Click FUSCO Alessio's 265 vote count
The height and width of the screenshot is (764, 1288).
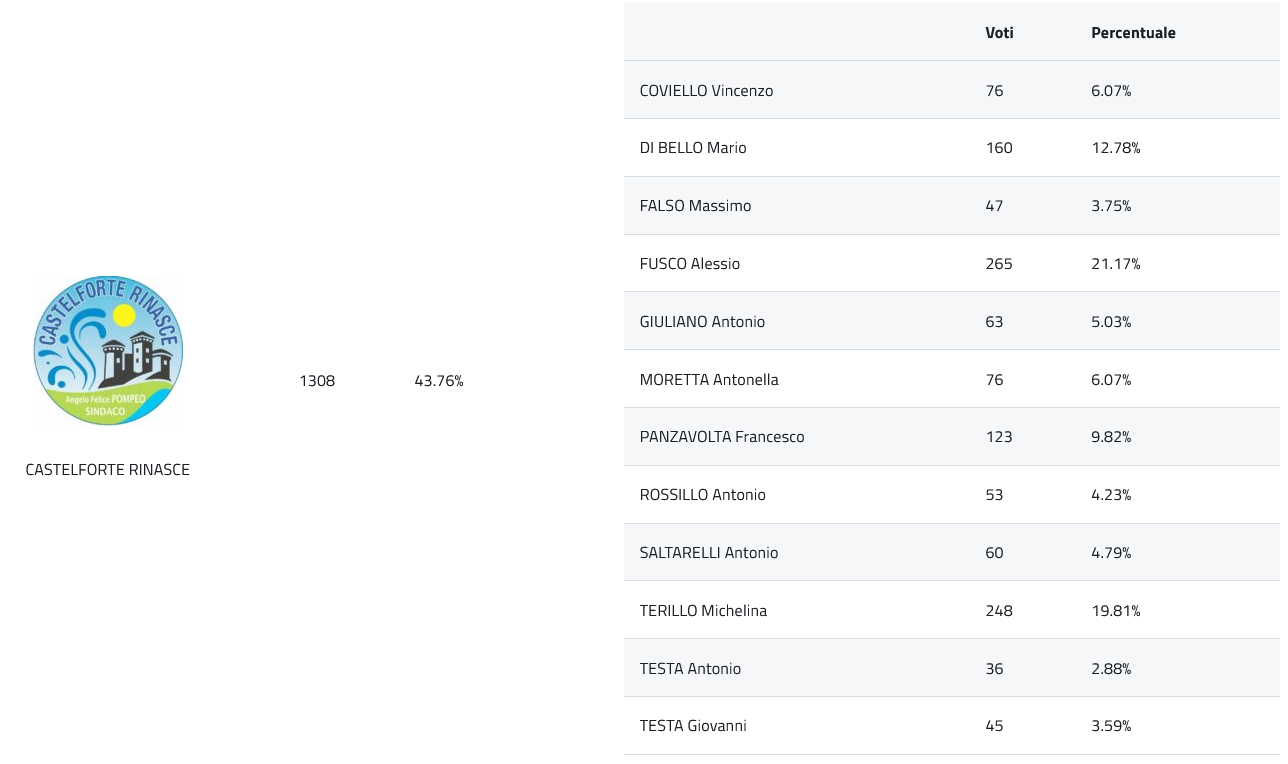tap(999, 264)
